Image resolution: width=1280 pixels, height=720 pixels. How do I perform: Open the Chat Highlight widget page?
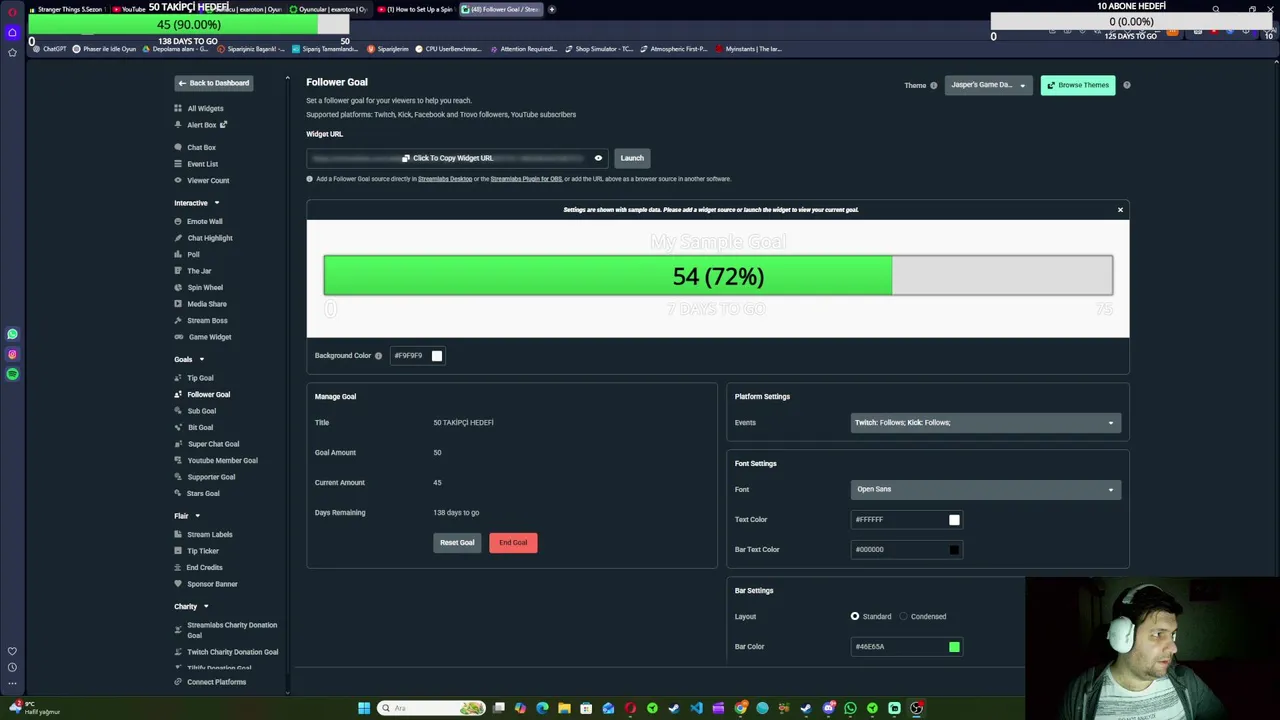(210, 238)
